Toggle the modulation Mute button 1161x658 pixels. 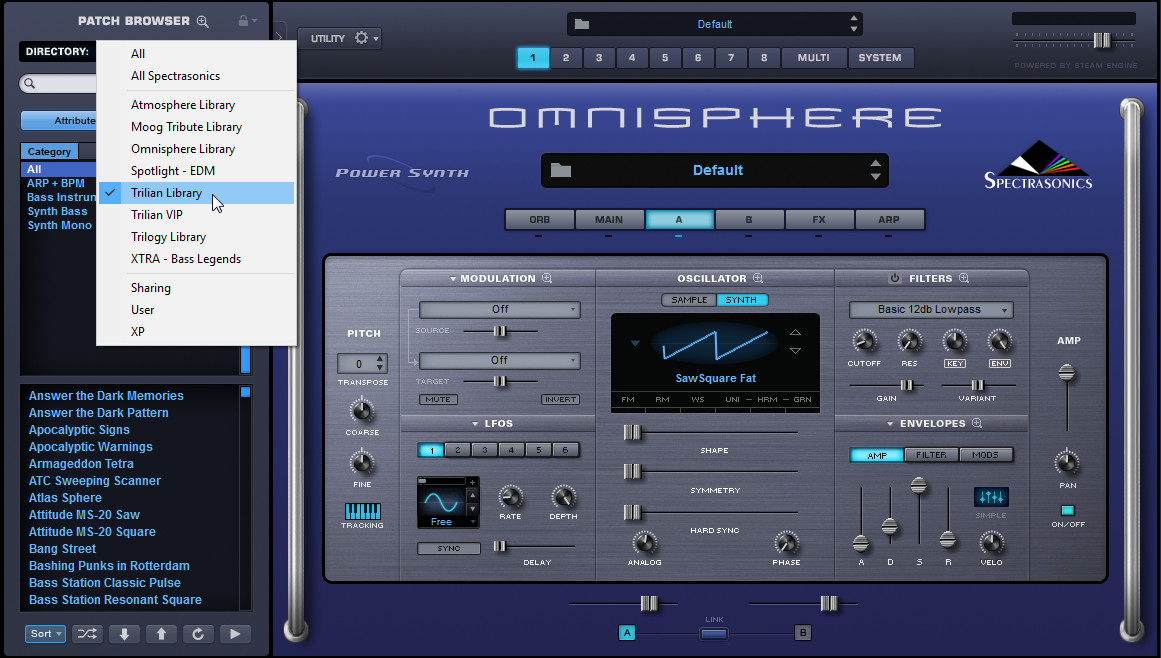pyautogui.click(x=438, y=399)
